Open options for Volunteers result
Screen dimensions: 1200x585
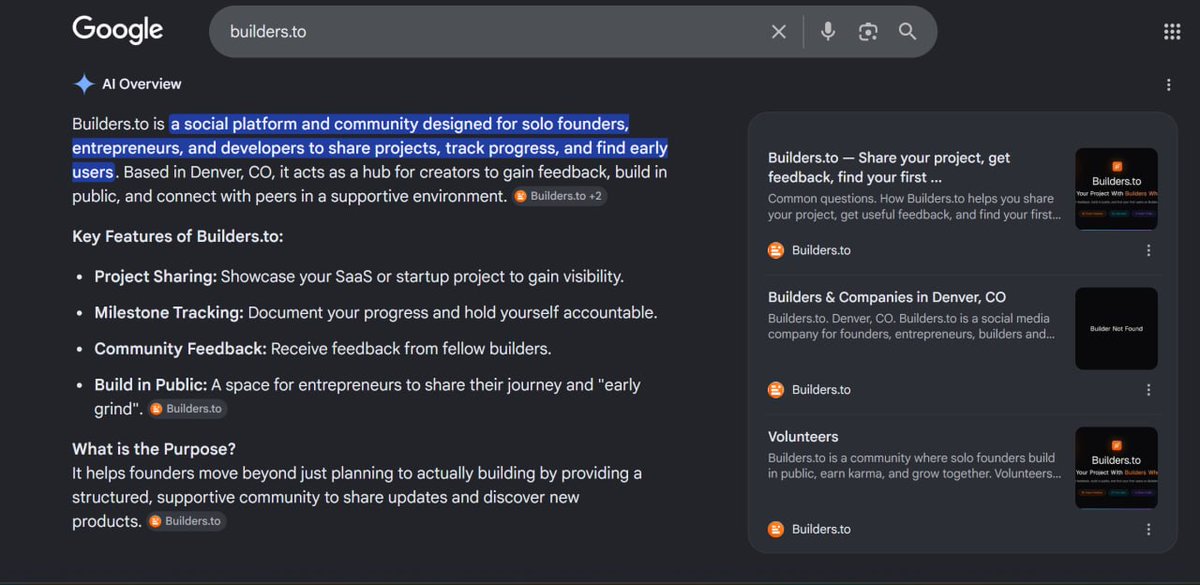[1148, 530]
